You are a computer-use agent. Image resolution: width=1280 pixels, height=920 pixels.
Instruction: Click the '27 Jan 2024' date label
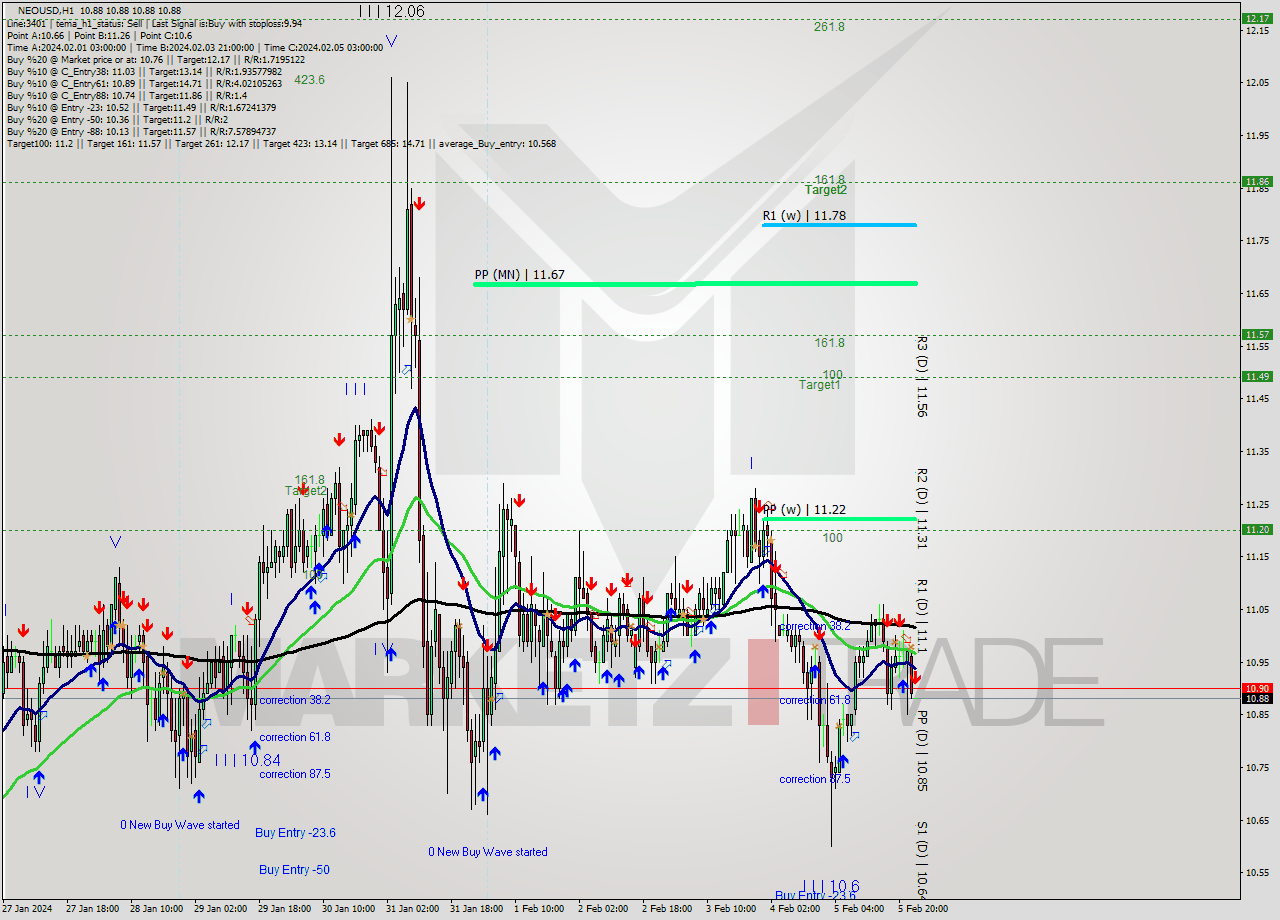pos(26,909)
